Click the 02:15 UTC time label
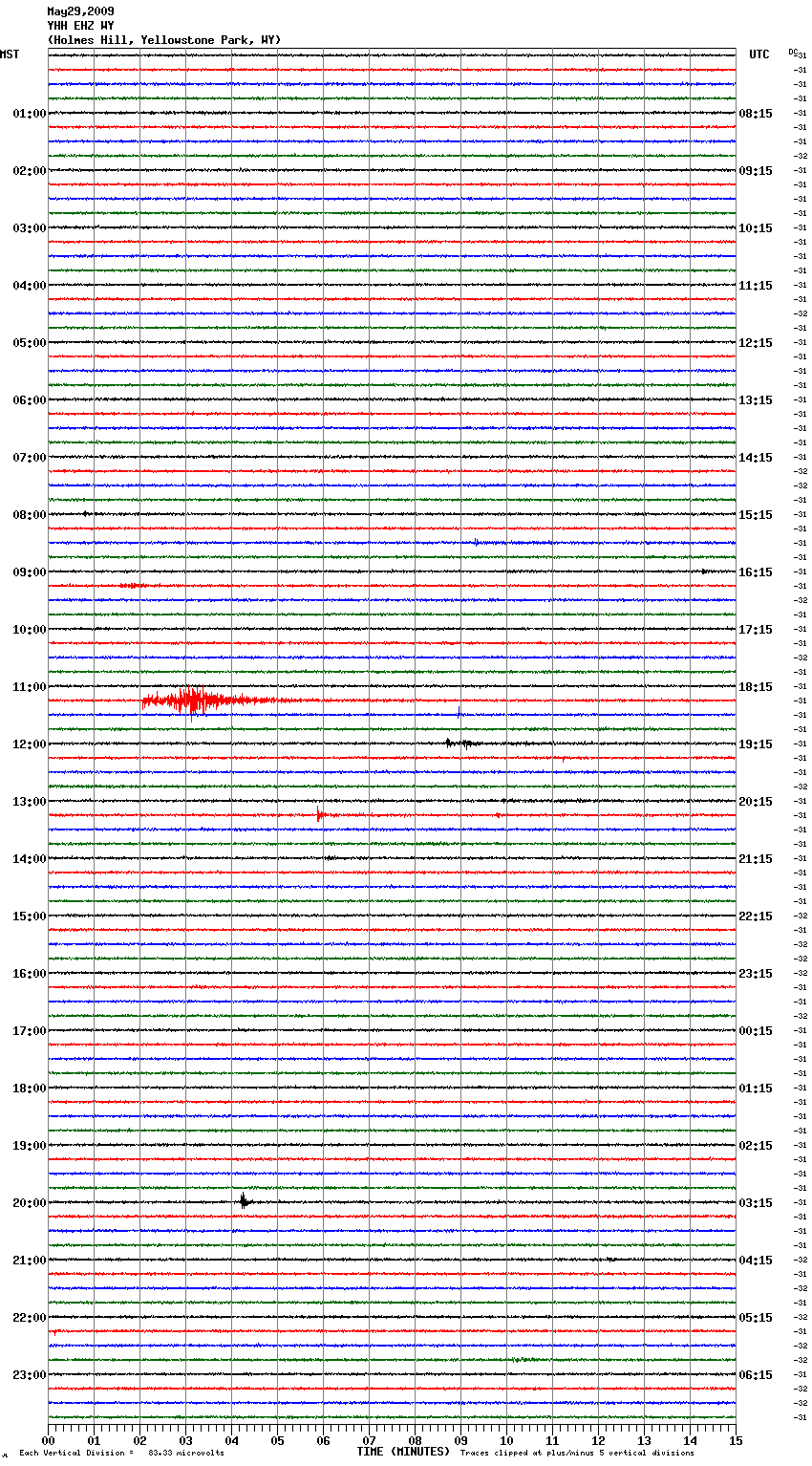 coord(756,1146)
